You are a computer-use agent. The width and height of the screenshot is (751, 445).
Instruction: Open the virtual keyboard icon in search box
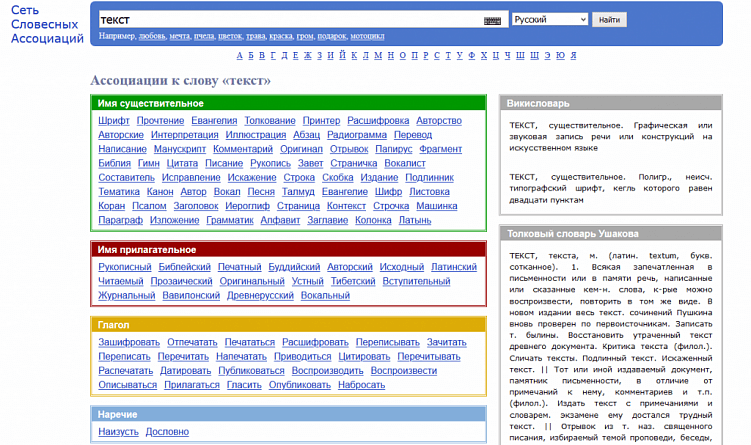click(492, 21)
